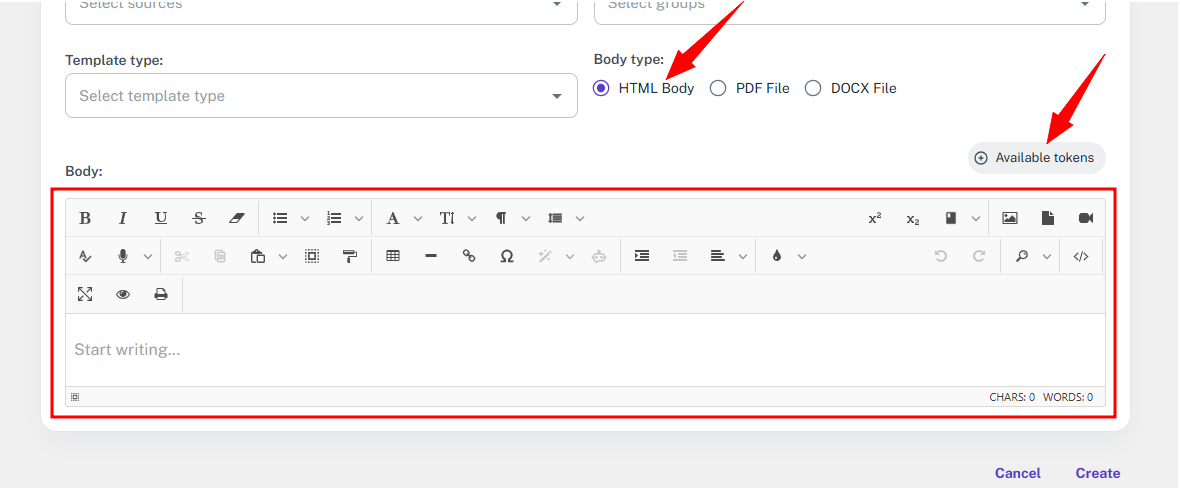Expand the text alignment dropdown

743,256
